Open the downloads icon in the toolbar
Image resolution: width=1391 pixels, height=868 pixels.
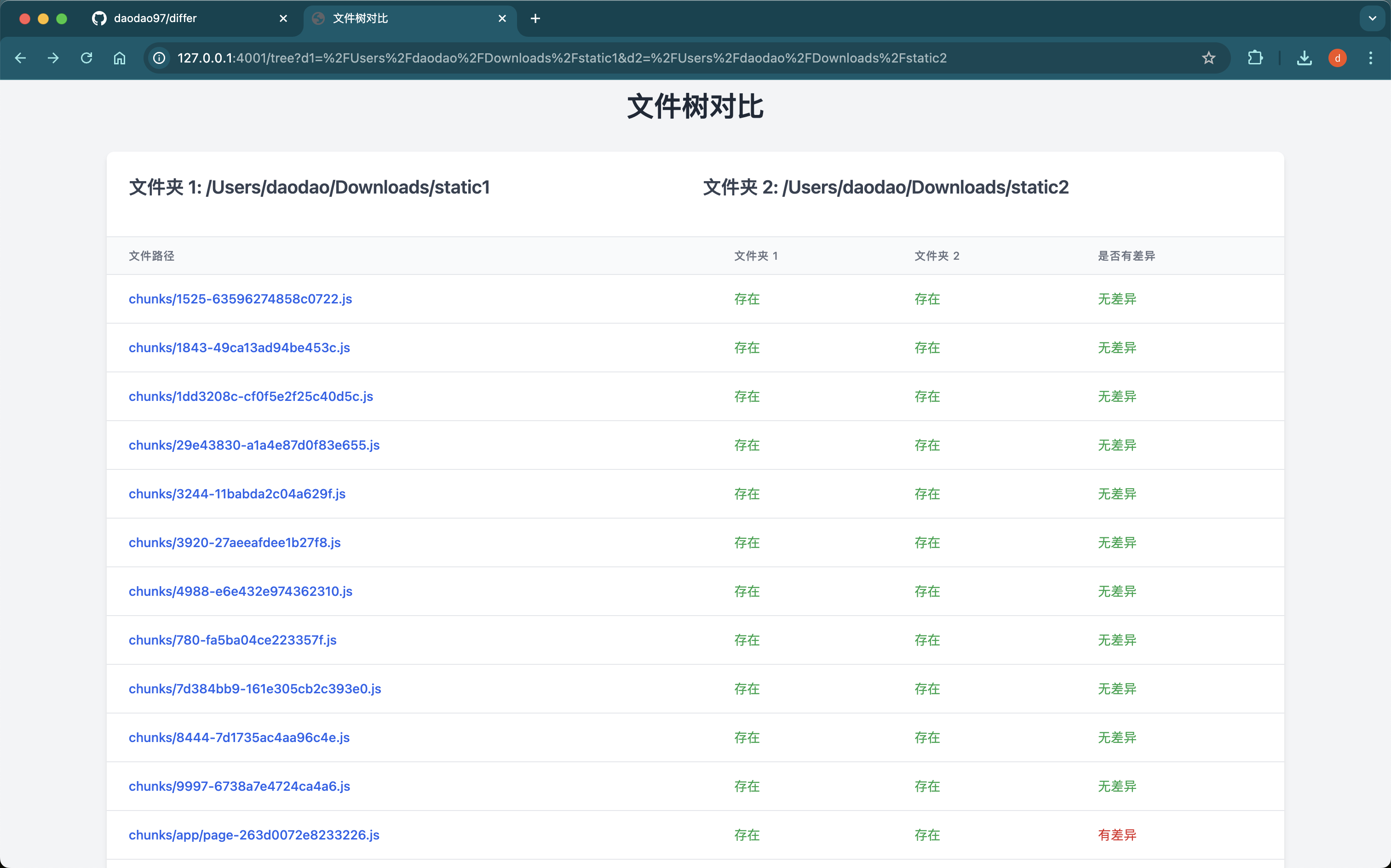click(1304, 58)
